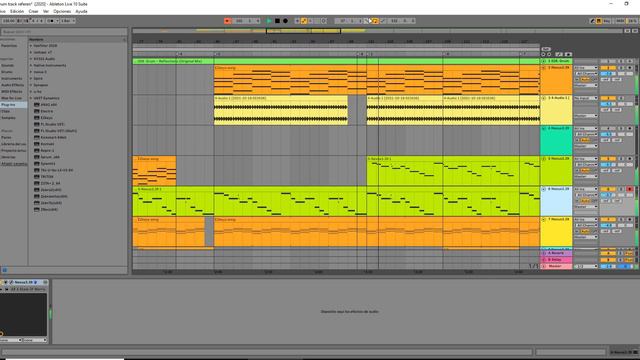This screenshot has width=640, height=360.
Task: Fold the orange track 2 with its fold triangle
Action: point(544,67)
